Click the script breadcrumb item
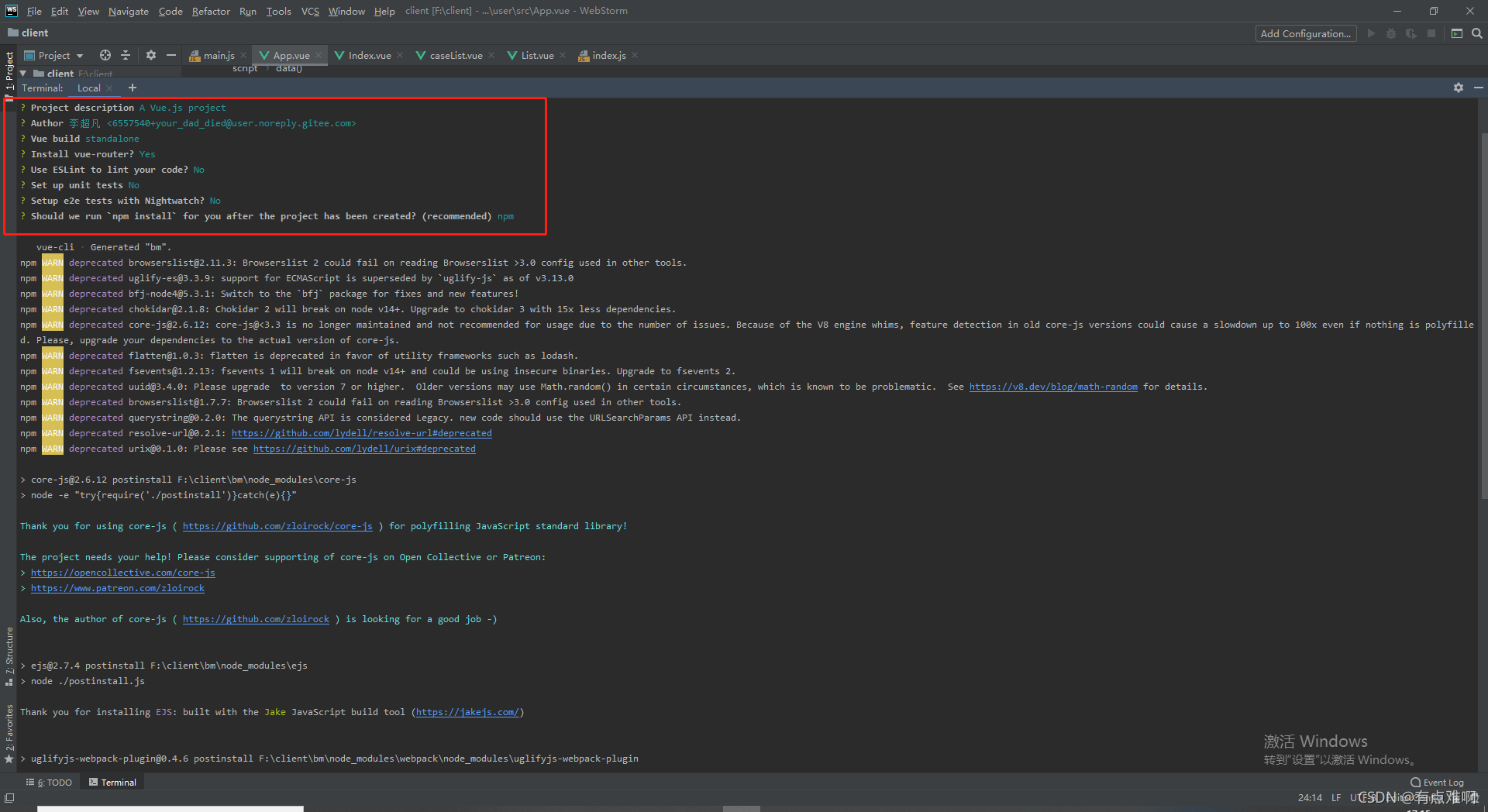Screen dimensions: 1488x812 245,69
